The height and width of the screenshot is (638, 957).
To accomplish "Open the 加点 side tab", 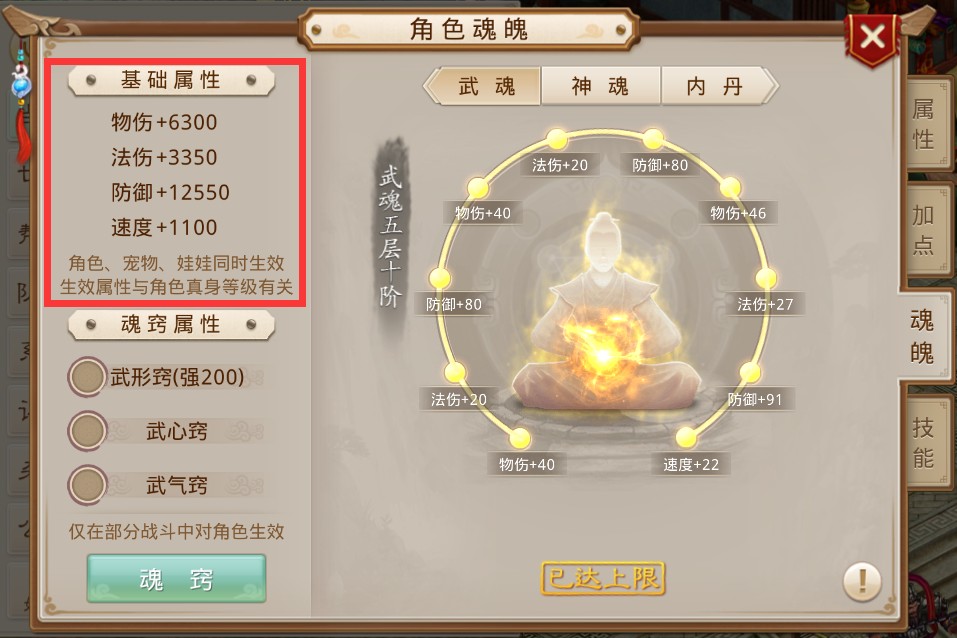I will click(925, 230).
